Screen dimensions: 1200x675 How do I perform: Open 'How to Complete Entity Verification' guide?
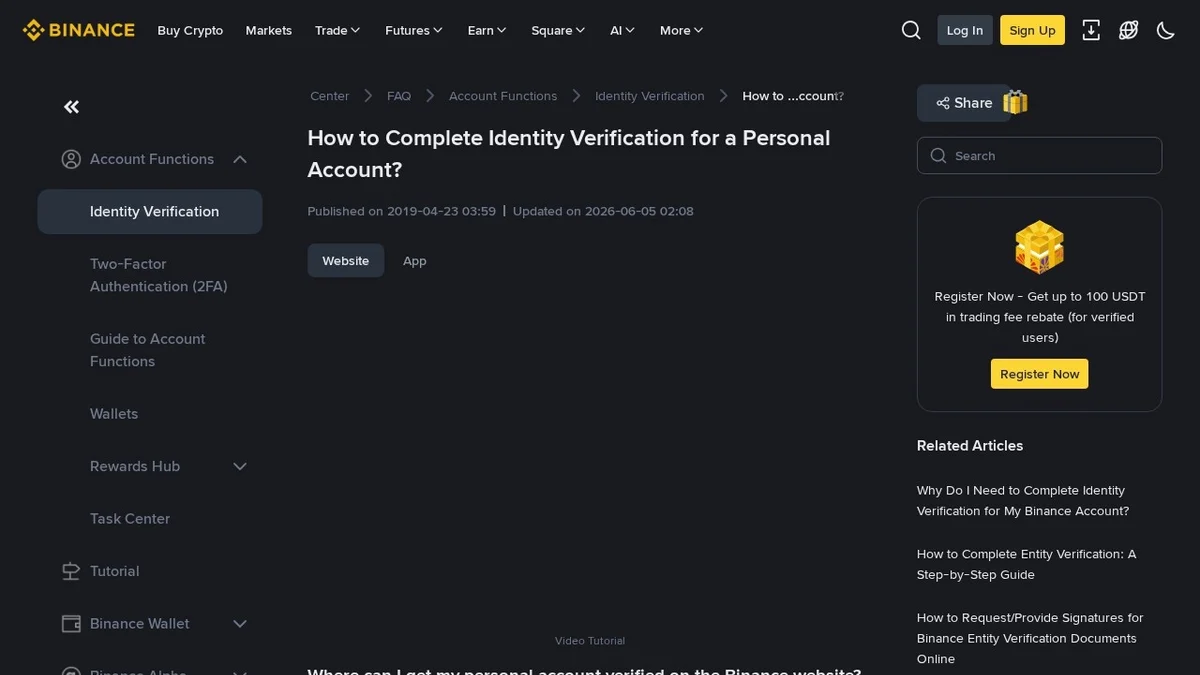[x=1027, y=564]
